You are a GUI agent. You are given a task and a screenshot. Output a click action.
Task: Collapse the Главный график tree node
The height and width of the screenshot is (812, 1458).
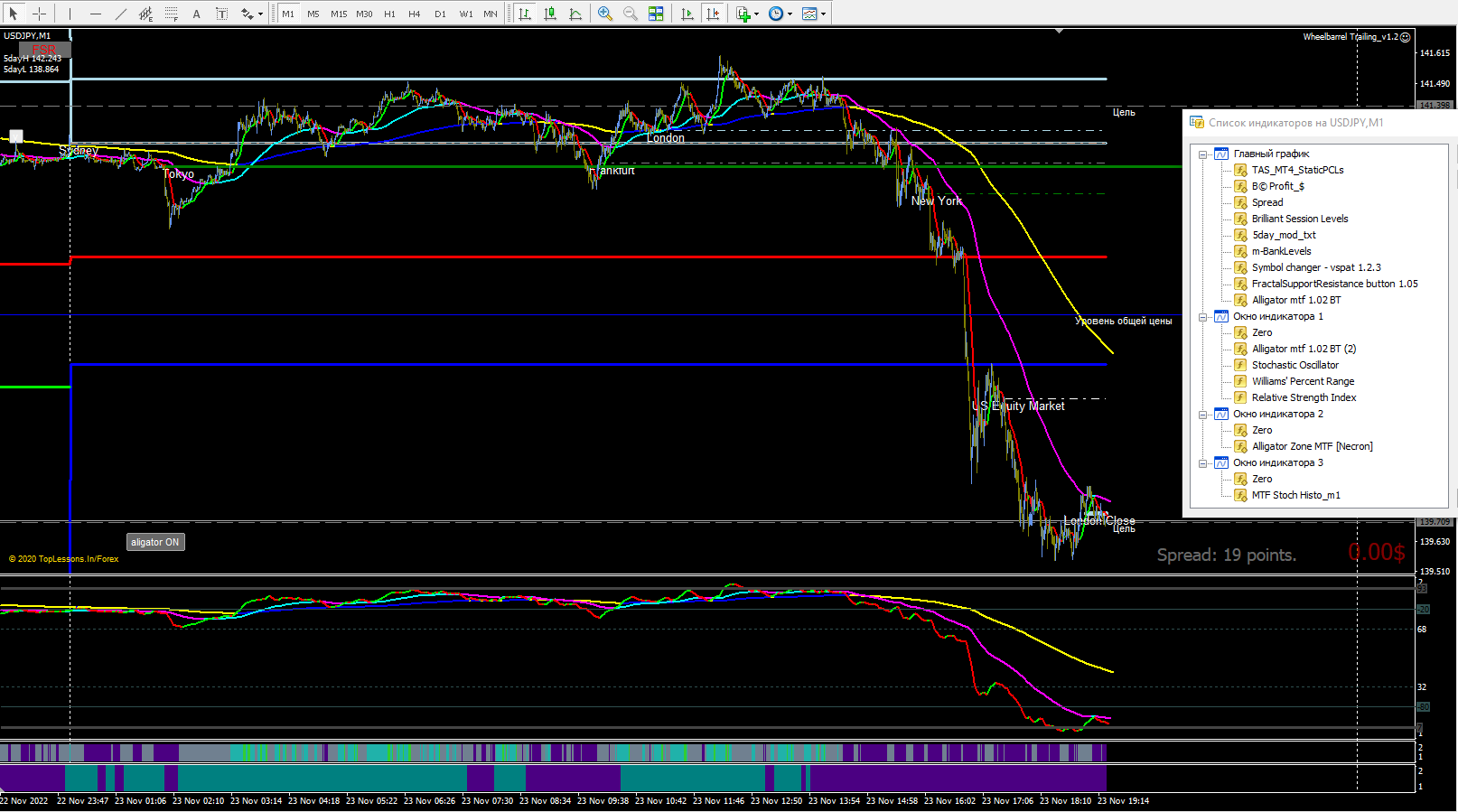pyautogui.click(x=1203, y=154)
